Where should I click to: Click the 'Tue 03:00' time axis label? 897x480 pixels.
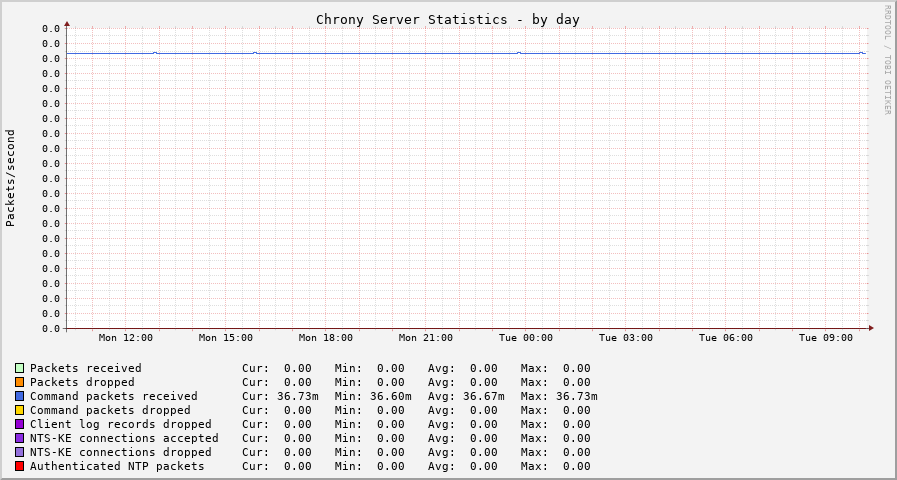[626, 338]
